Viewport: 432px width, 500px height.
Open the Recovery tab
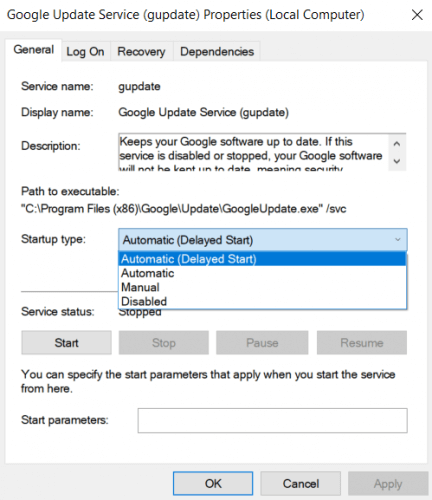tap(141, 52)
